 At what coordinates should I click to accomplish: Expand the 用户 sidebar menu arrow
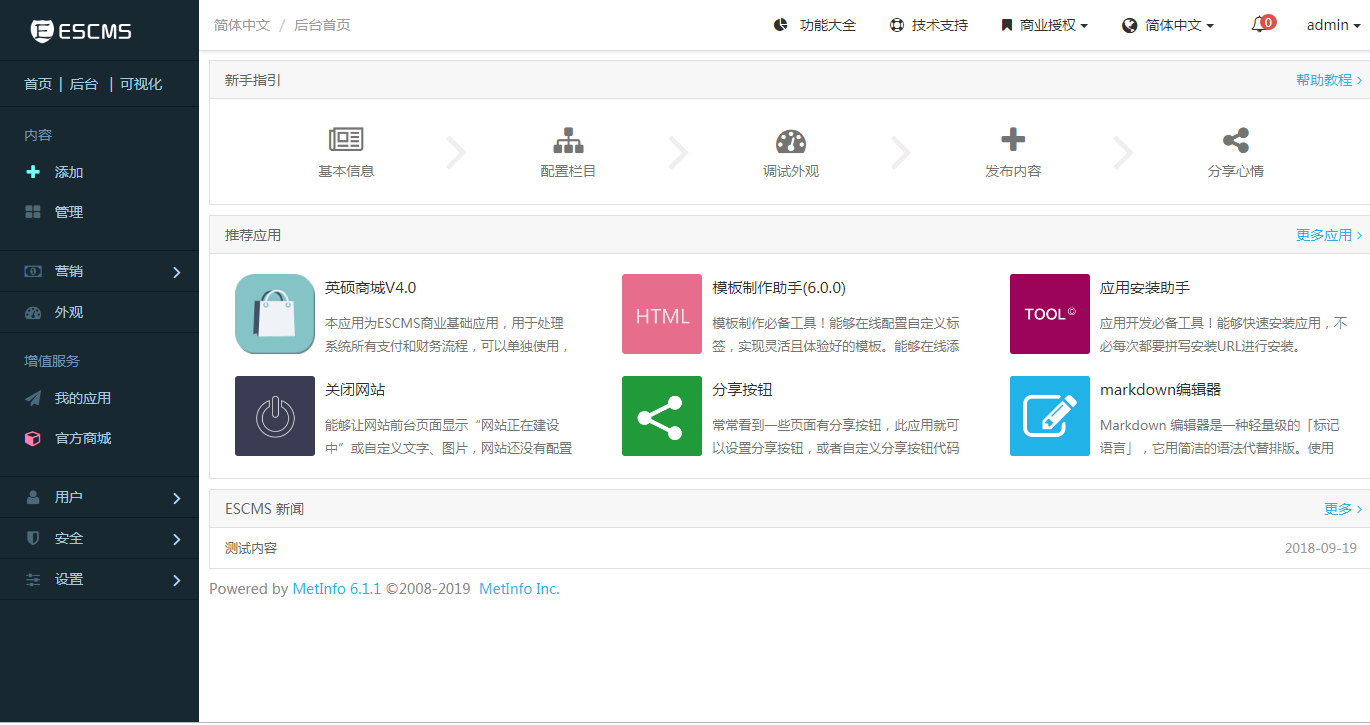[177, 498]
